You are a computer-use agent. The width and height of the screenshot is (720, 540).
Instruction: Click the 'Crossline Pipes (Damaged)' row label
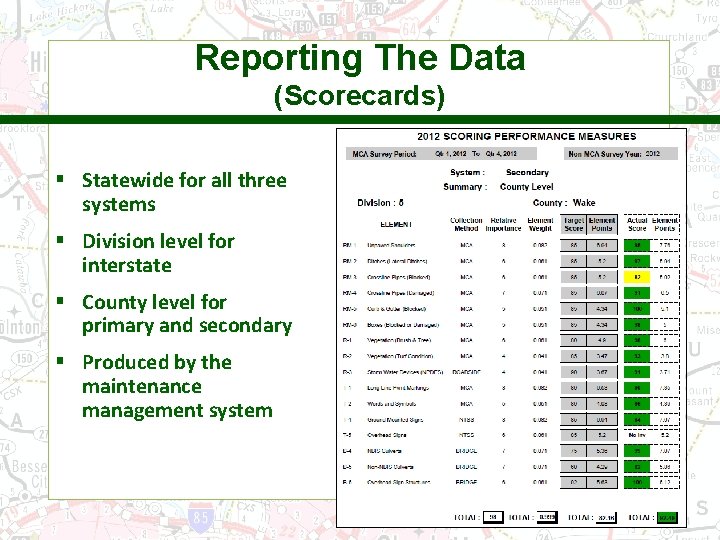point(400,293)
